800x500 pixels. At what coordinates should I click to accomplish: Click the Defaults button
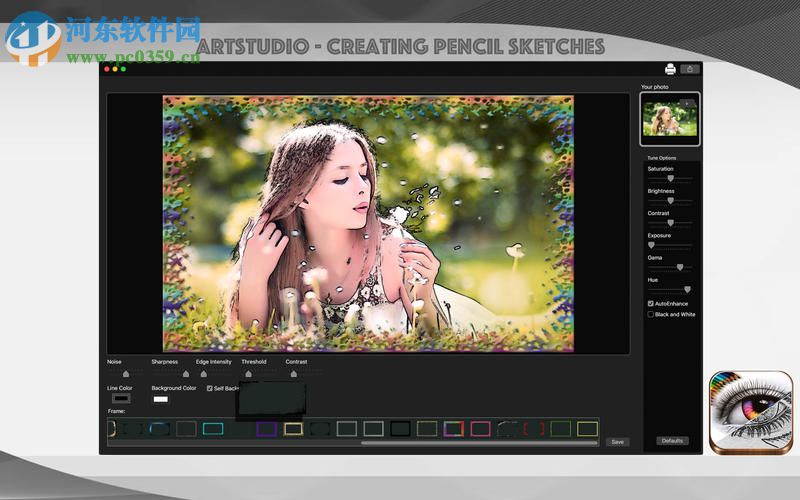pyautogui.click(x=672, y=440)
